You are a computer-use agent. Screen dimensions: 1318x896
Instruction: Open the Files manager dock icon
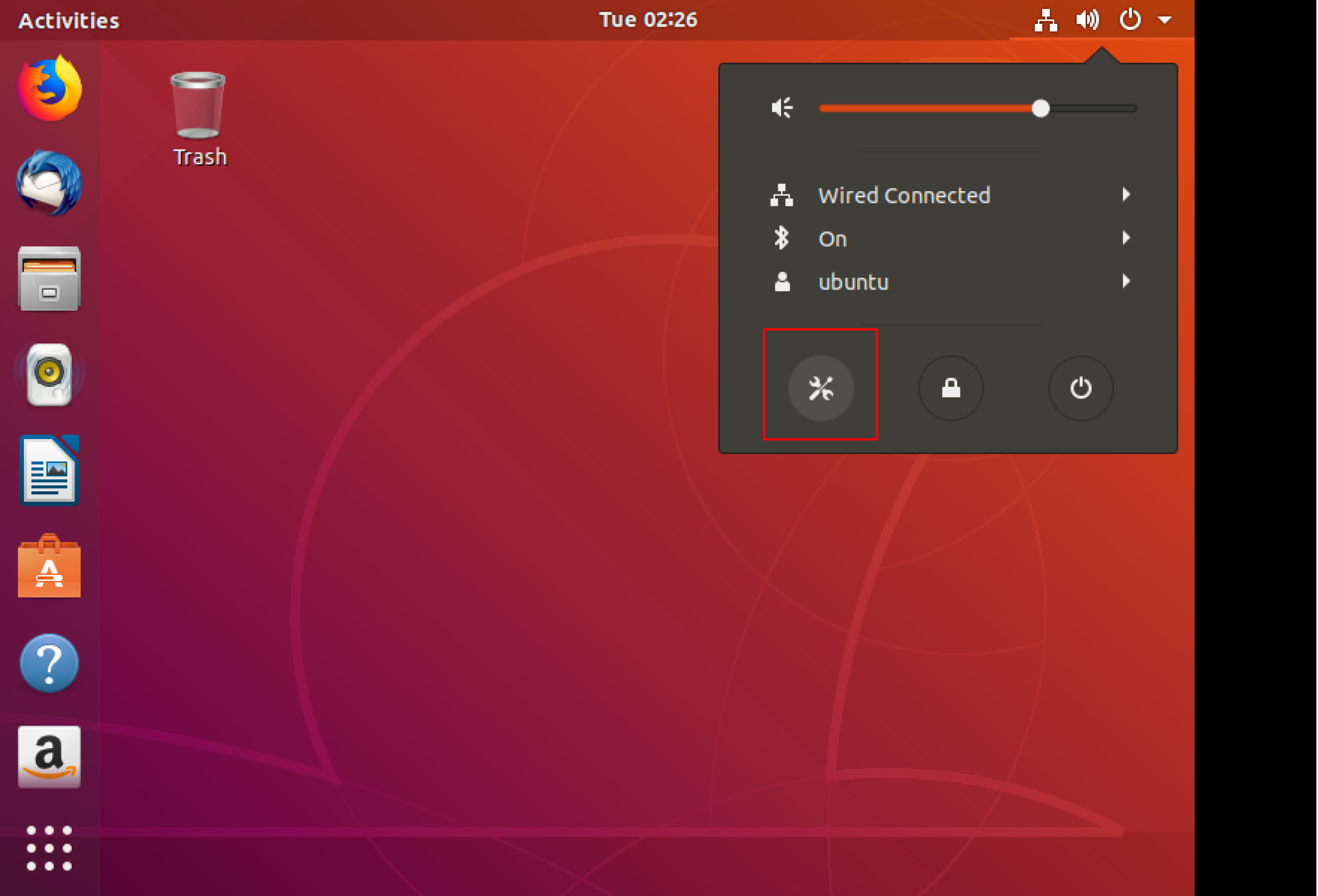(49, 279)
